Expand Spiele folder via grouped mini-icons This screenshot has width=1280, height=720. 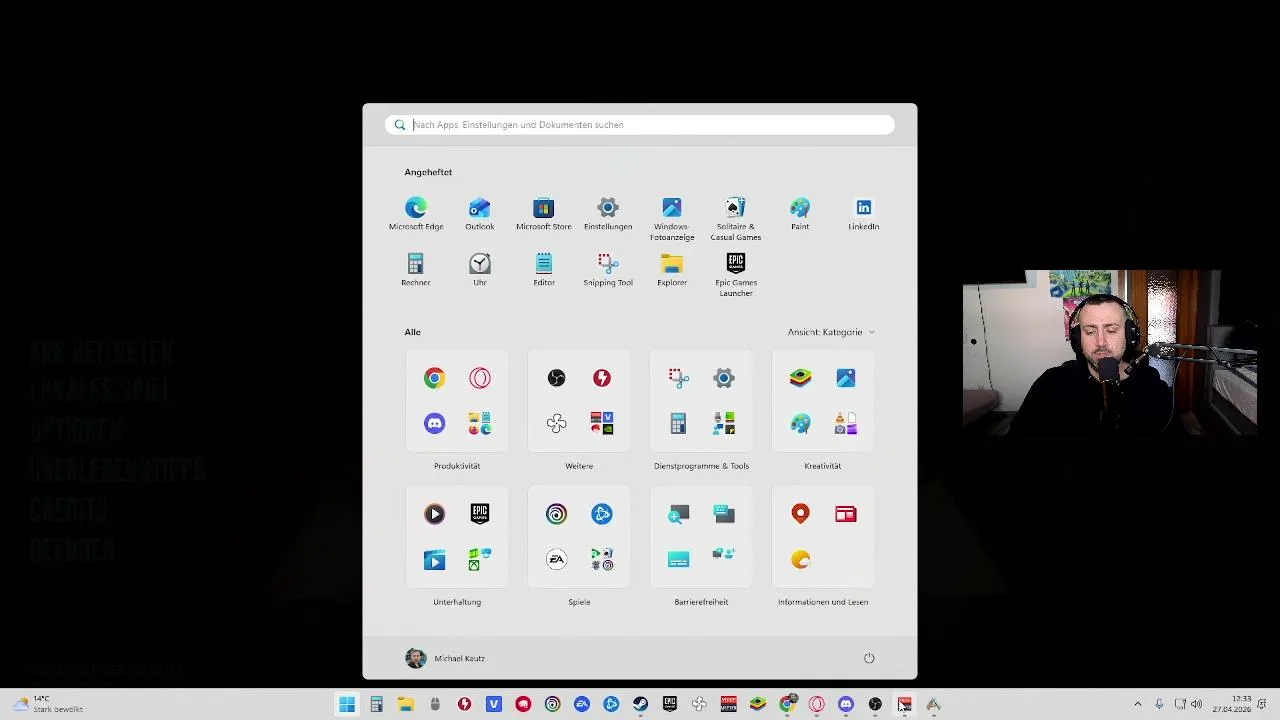602,560
